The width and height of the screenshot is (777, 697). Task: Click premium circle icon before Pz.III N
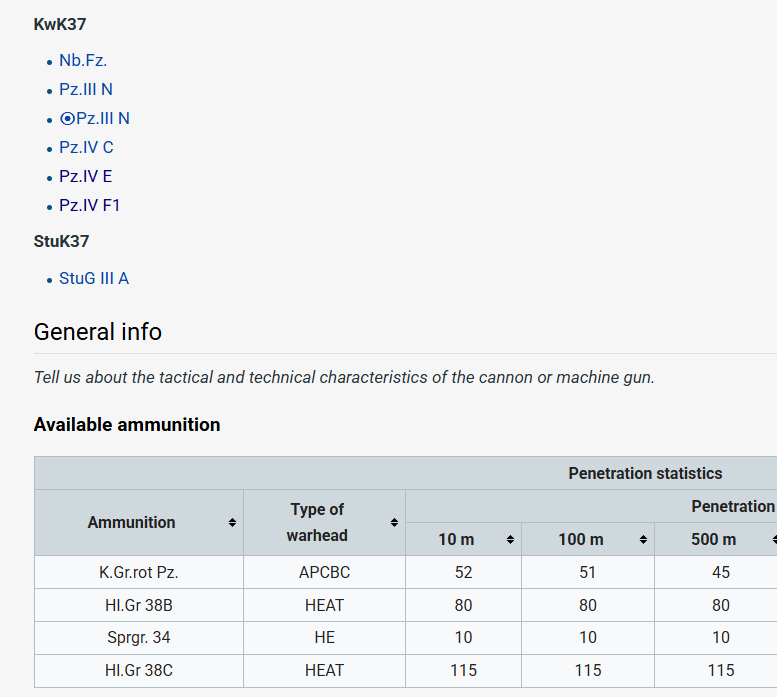pos(67,119)
